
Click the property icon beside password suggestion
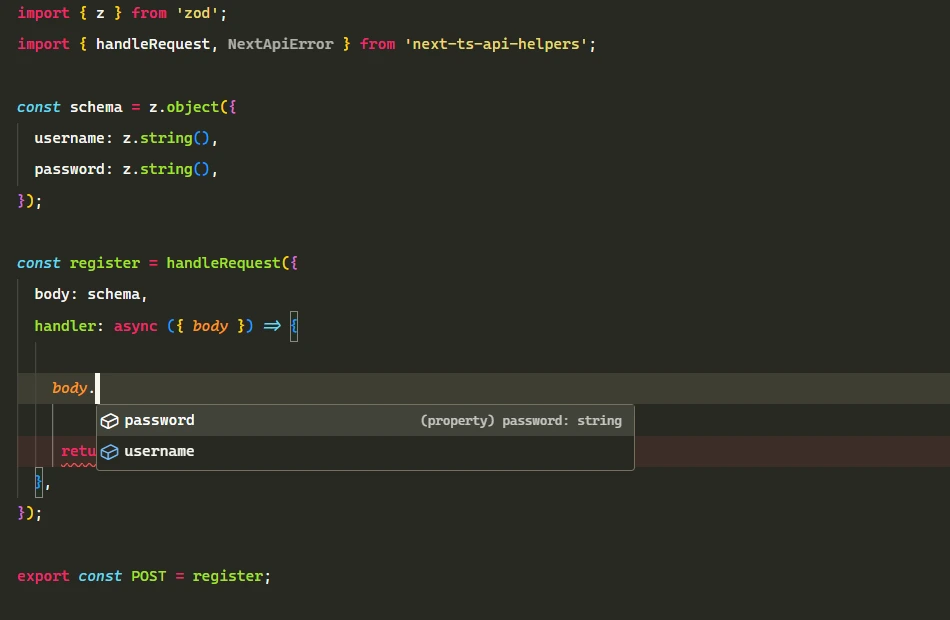[109, 420]
